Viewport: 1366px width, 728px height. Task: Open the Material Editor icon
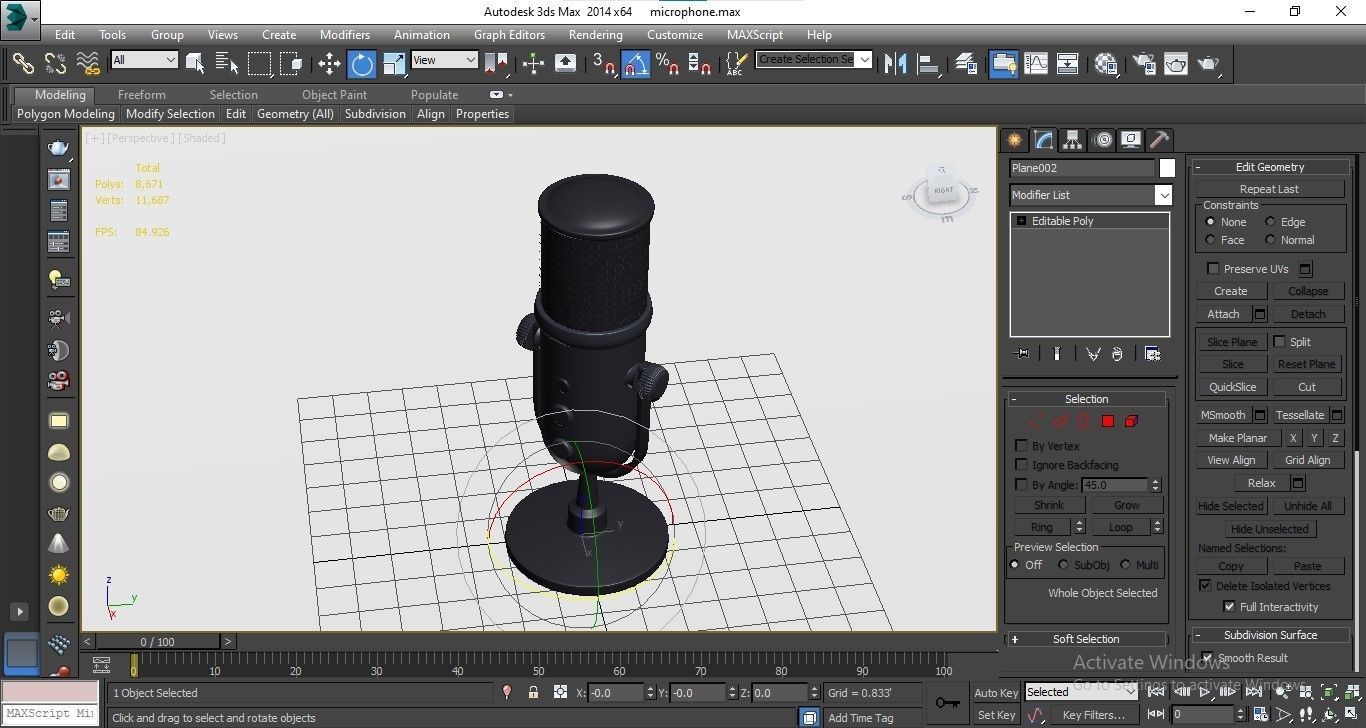[x=1105, y=63]
